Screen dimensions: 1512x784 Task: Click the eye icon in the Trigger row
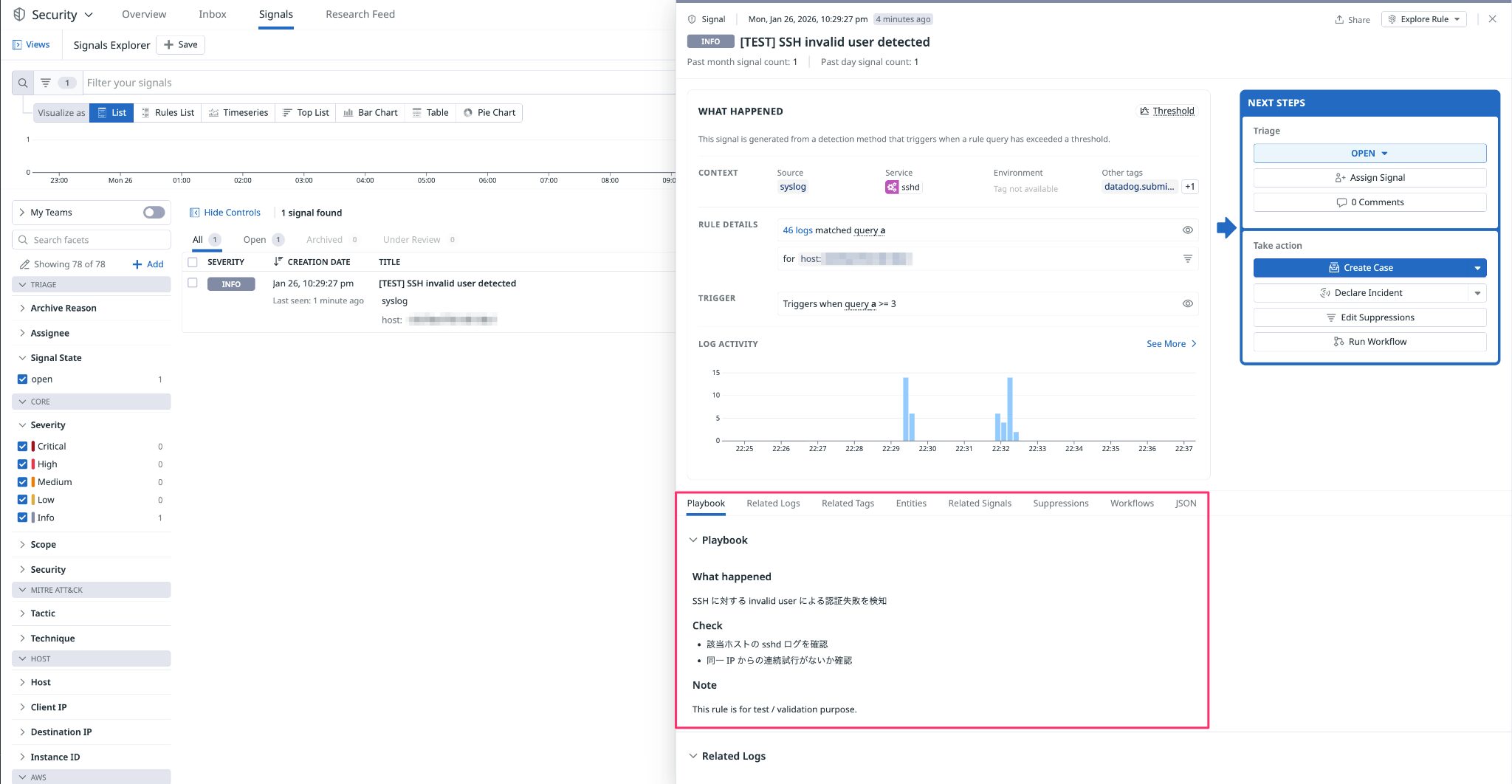[x=1187, y=303]
